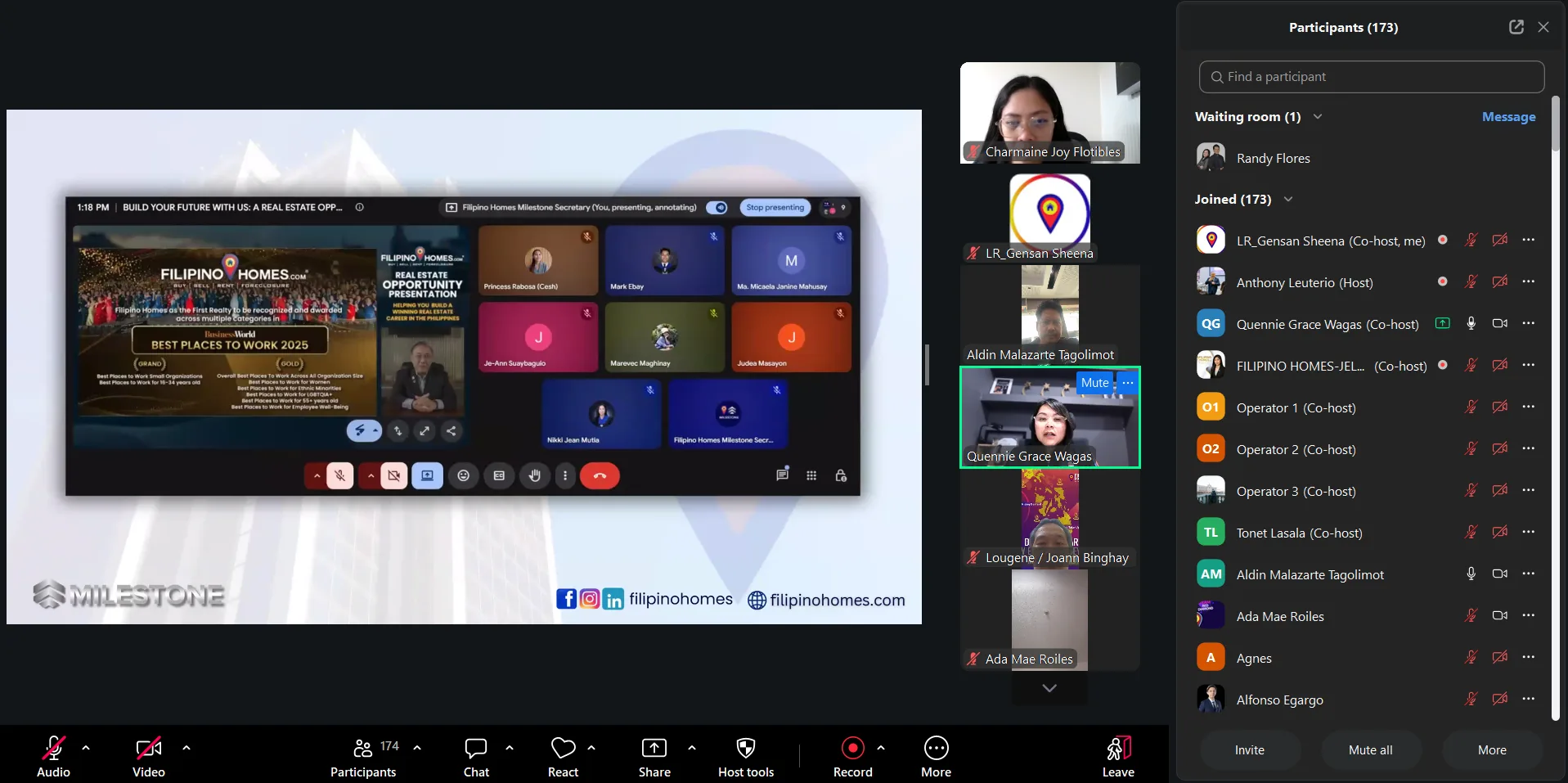Expand chat options caret
This screenshot has width=1568, height=783.
point(510,748)
